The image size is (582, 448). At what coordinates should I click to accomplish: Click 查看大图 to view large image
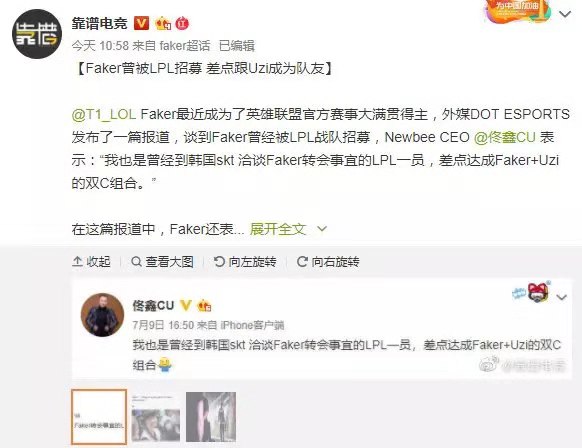coord(163,262)
